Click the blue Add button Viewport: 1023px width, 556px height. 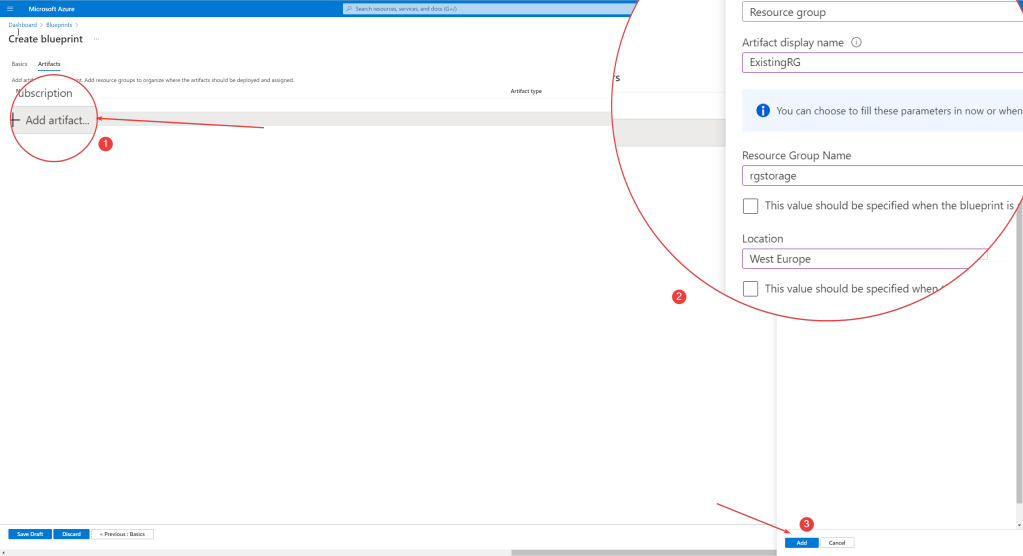(801, 542)
